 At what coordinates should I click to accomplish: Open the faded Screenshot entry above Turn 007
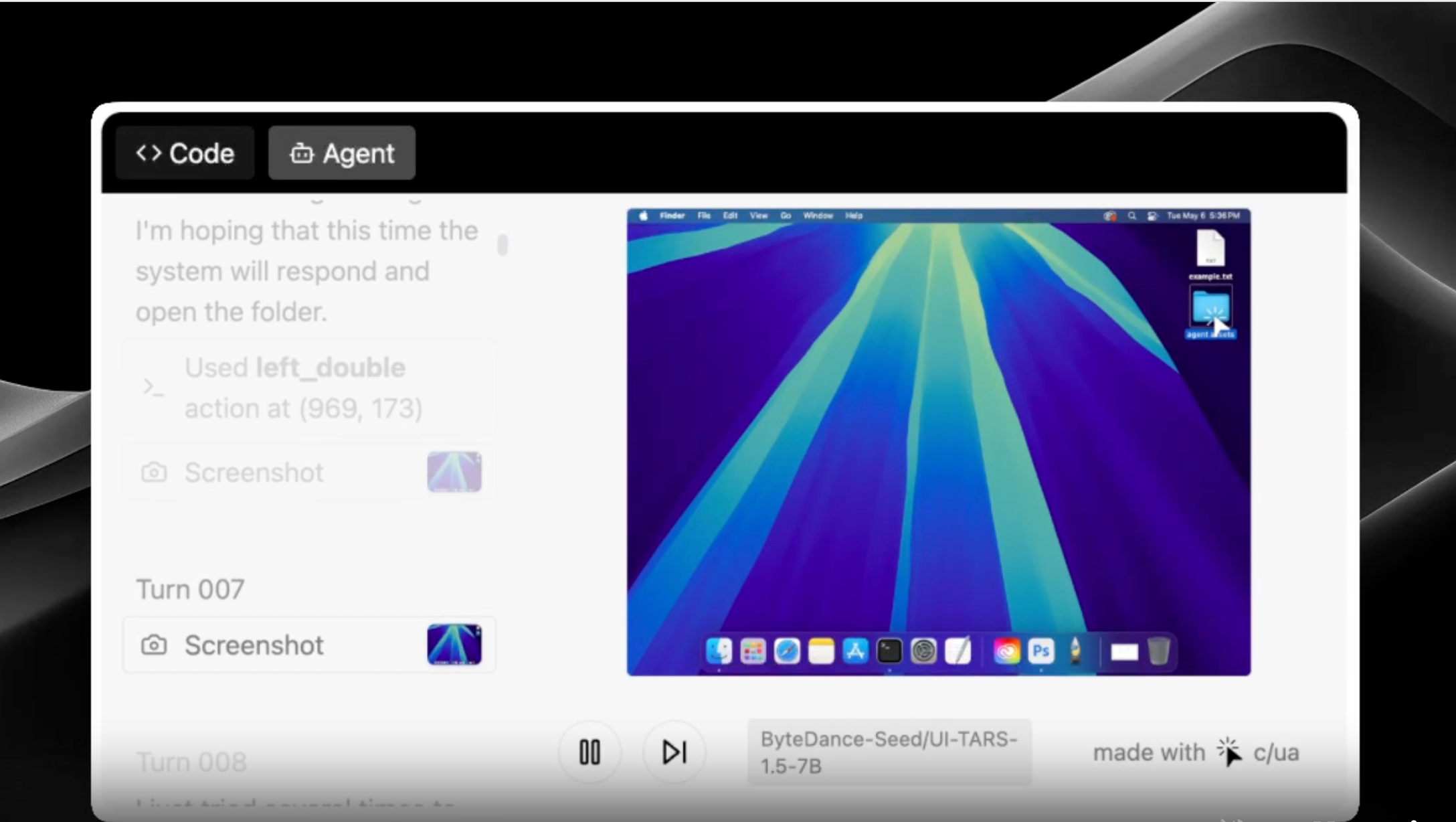309,473
